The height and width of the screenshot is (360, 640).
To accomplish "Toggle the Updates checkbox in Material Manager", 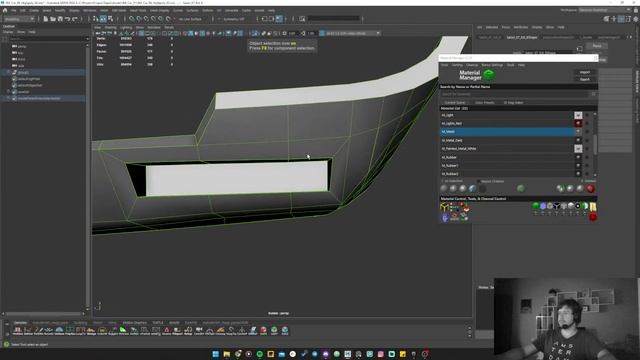I will (x=582, y=181).
